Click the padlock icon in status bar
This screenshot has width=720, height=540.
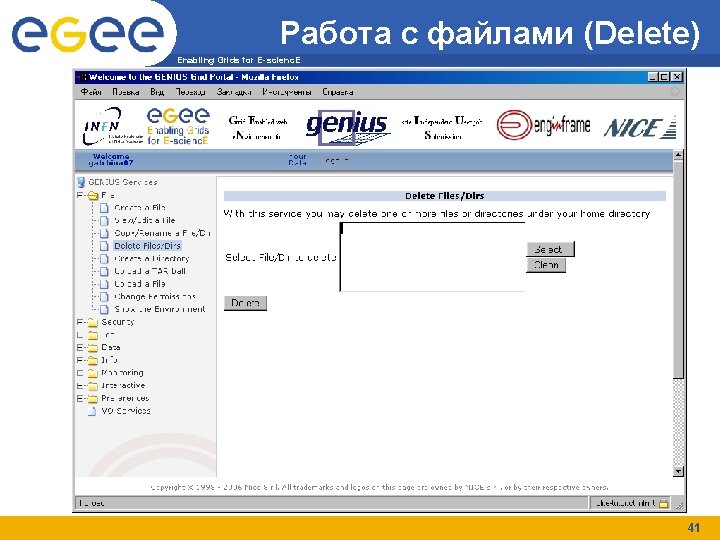[664, 503]
